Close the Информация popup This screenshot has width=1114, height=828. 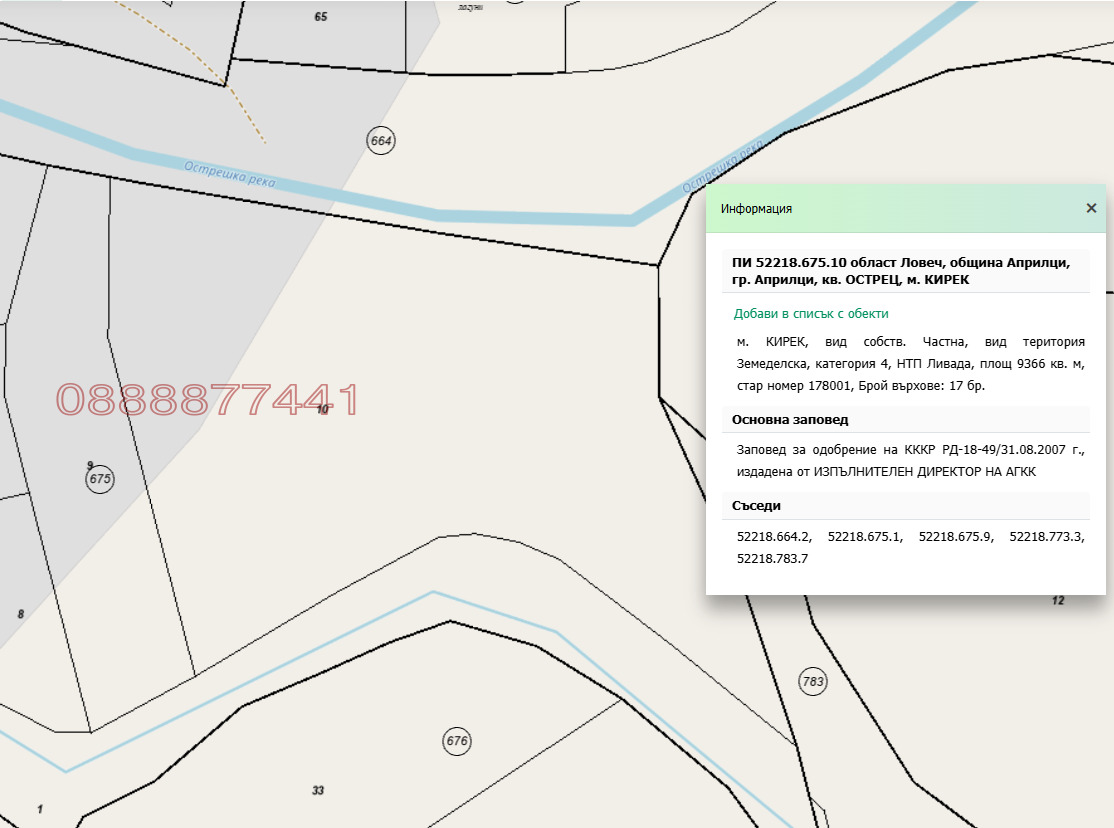(x=1091, y=209)
